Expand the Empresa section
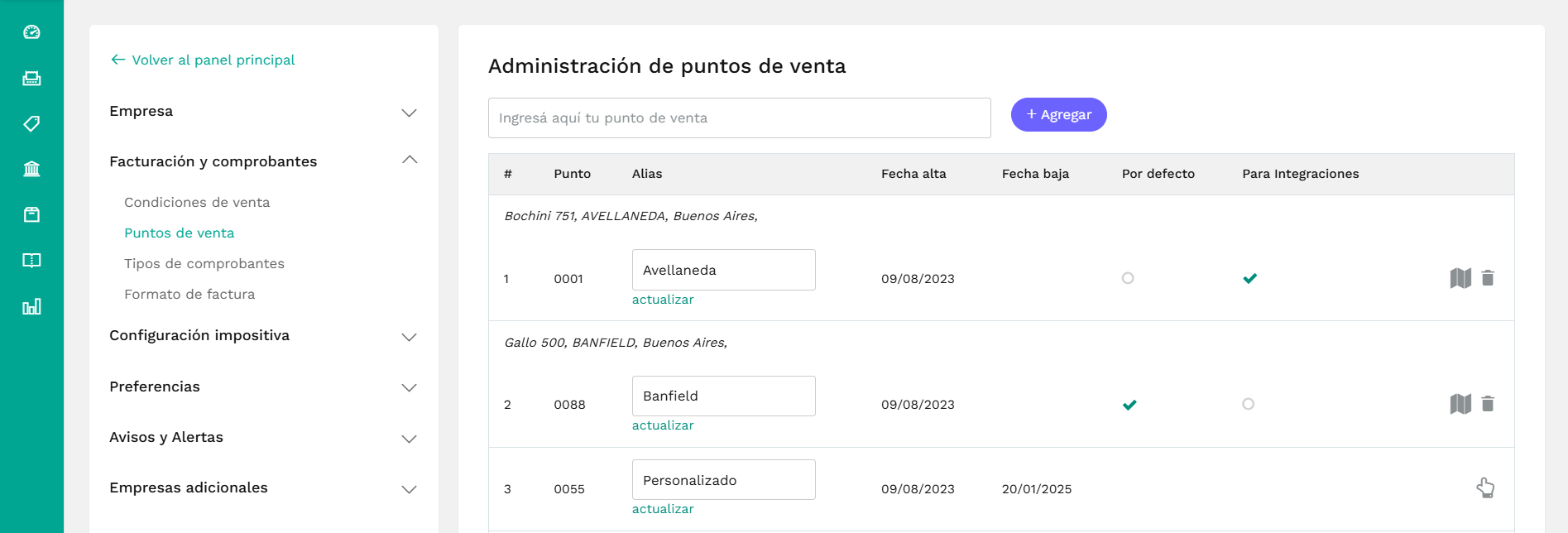The height and width of the screenshot is (533, 1568). coord(409,113)
